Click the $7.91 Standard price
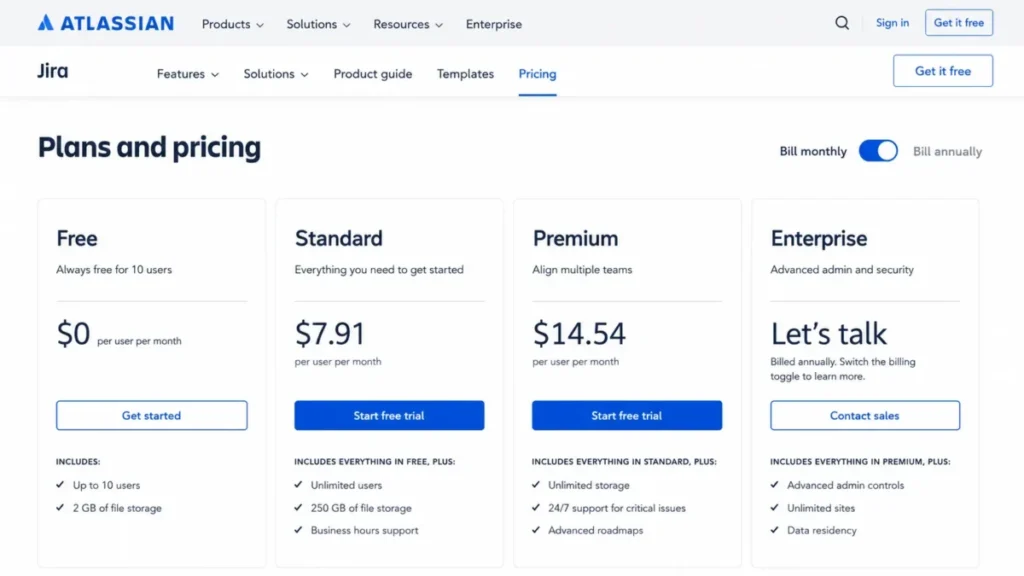1024x576 pixels. click(x=330, y=334)
